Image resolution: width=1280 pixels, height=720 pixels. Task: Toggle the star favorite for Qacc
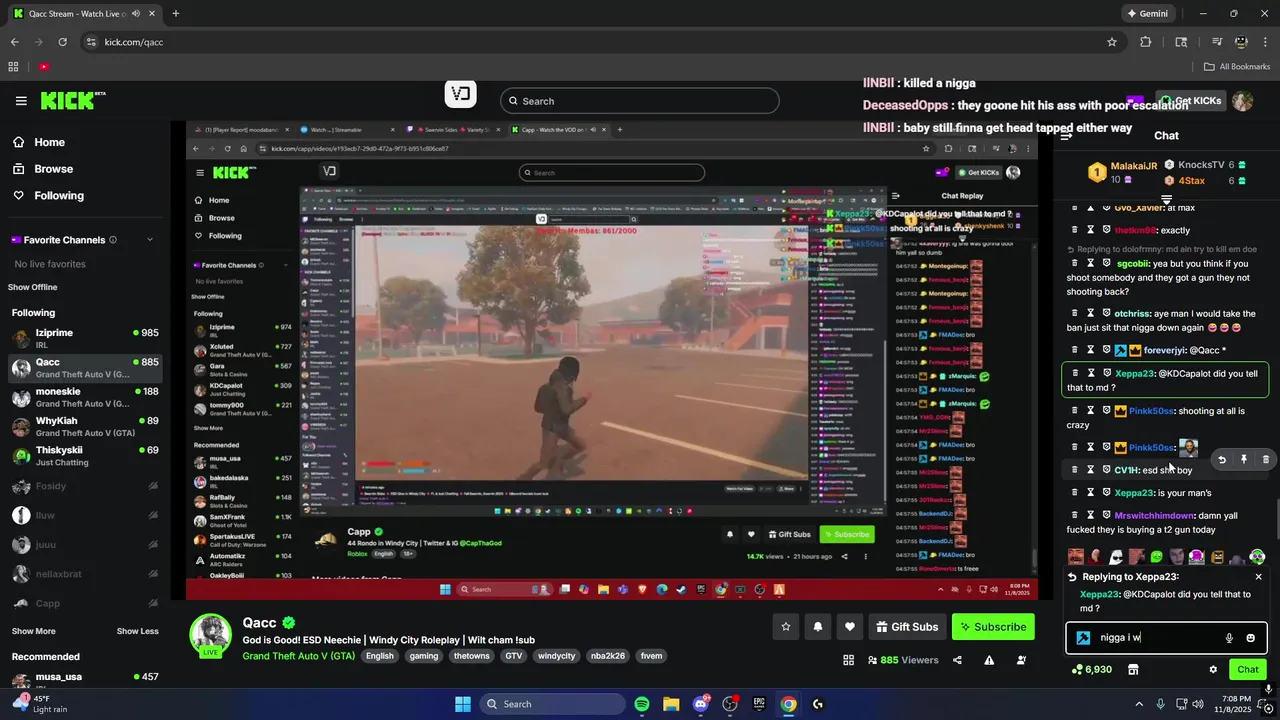(786, 627)
